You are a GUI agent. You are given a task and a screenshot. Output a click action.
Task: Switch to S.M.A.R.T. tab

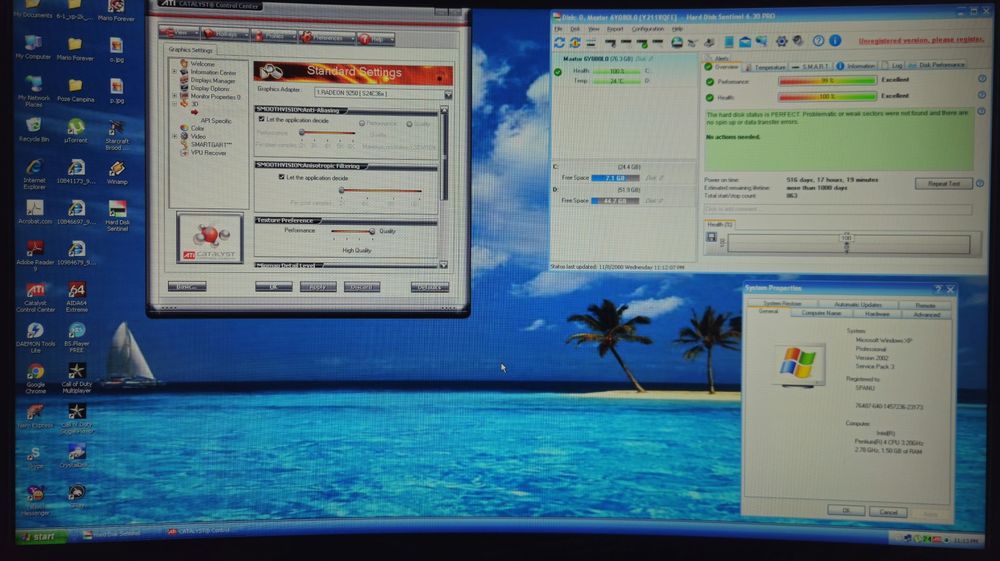tap(809, 66)
